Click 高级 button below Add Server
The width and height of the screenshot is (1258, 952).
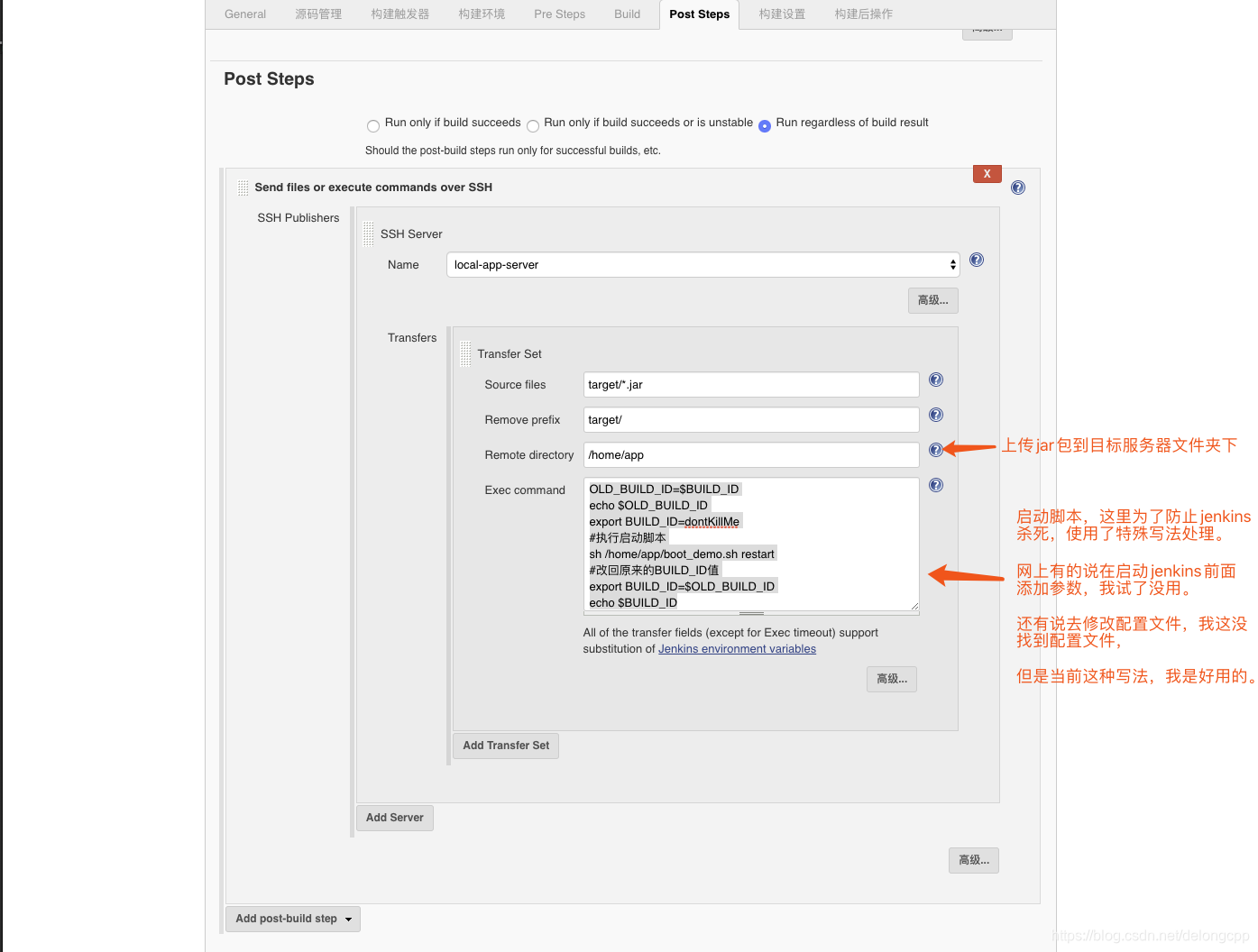973,860
